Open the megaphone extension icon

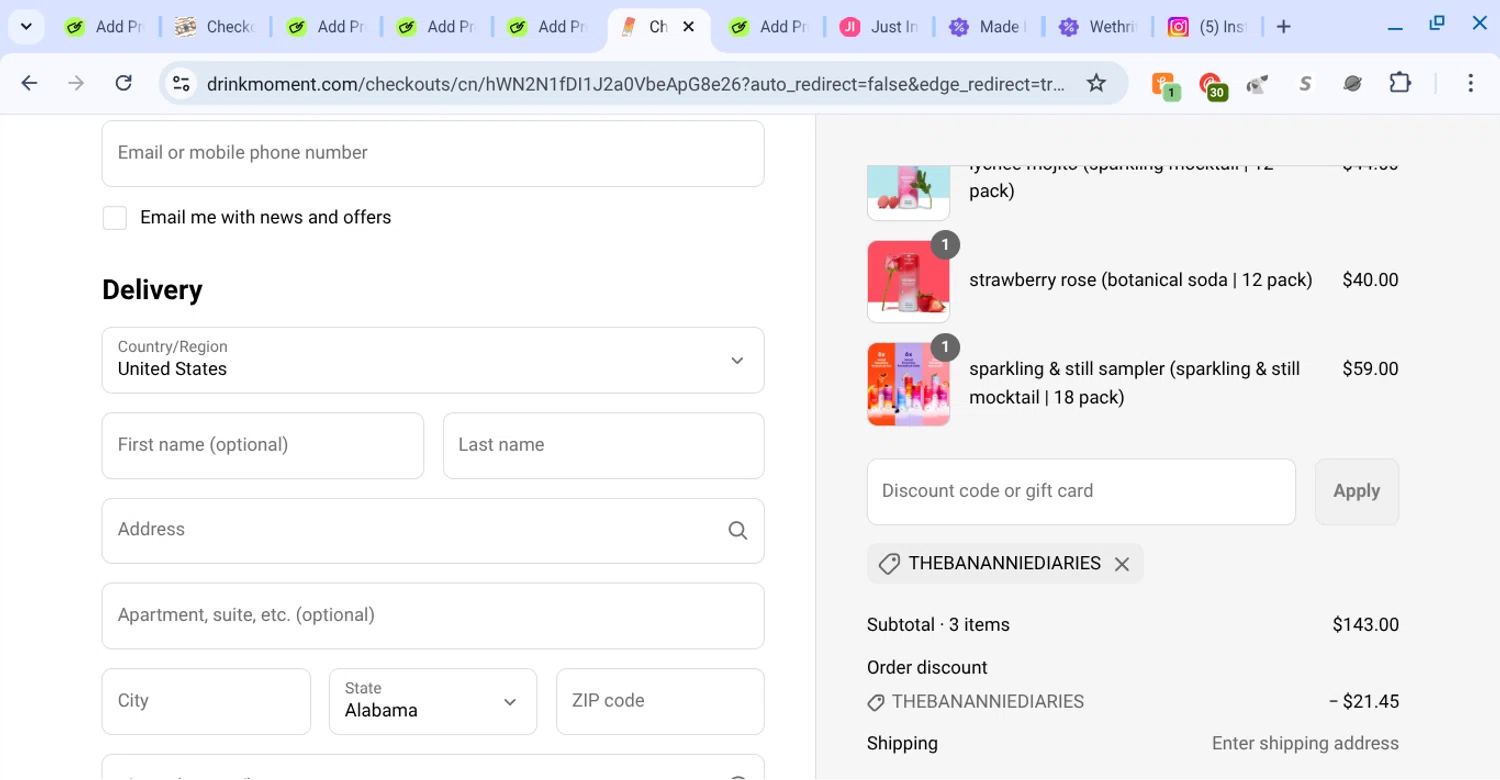pos(1257,85)
